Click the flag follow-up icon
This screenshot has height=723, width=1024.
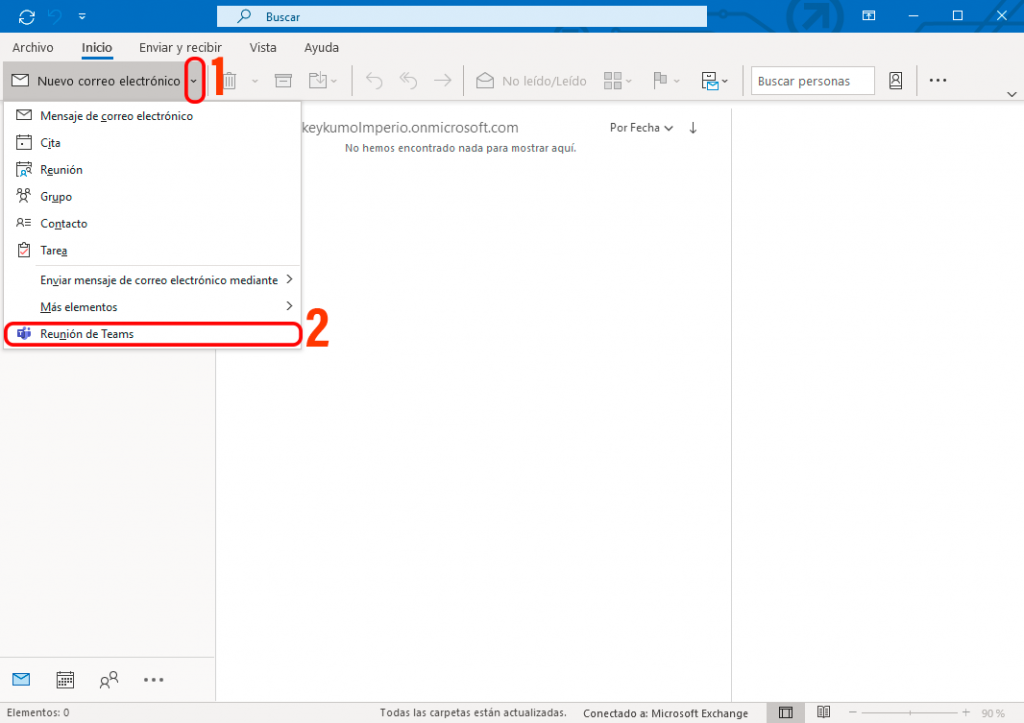click(661, 80)
